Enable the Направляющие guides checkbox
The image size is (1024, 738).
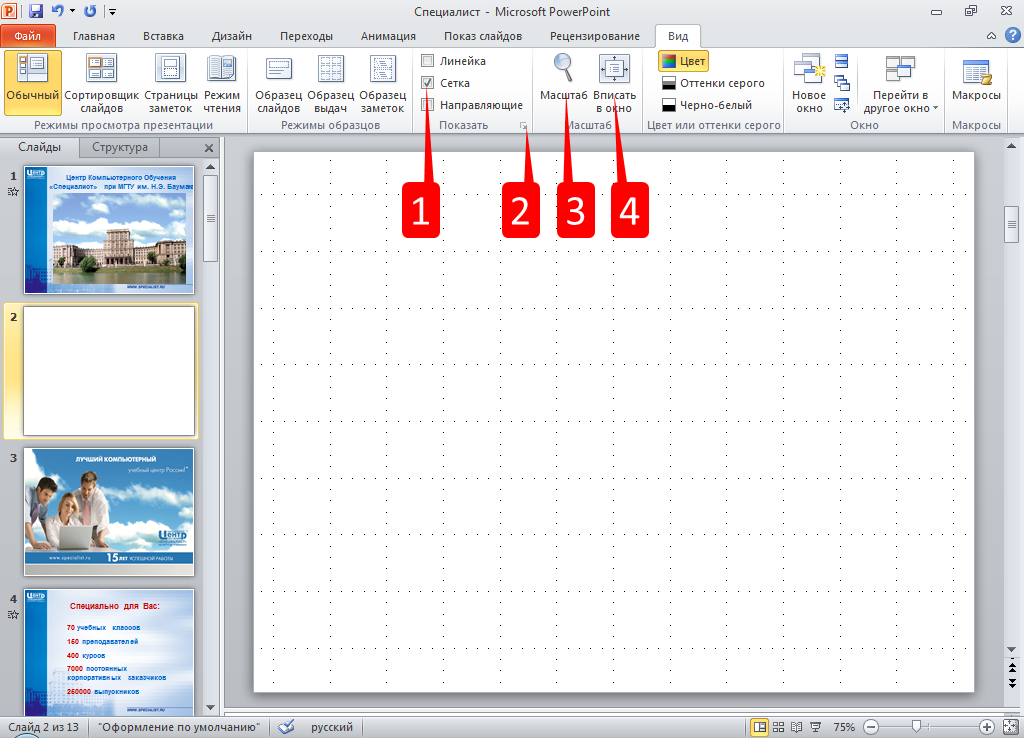coord(428,105)
